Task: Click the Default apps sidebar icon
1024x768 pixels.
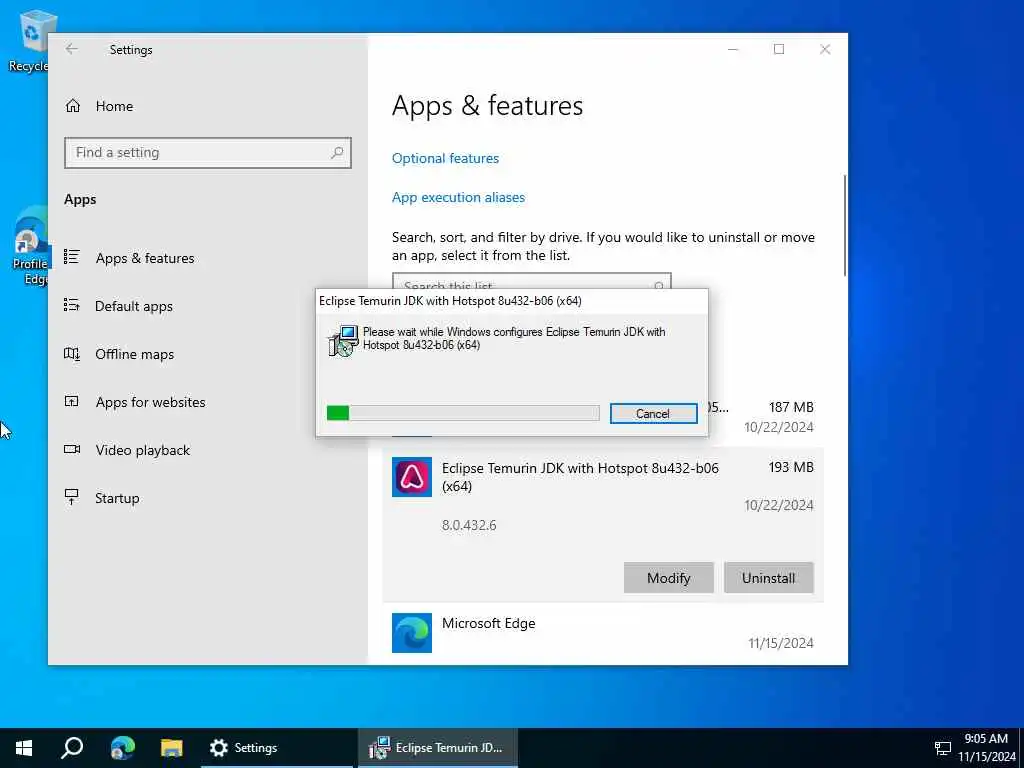Action: point(72,305)
